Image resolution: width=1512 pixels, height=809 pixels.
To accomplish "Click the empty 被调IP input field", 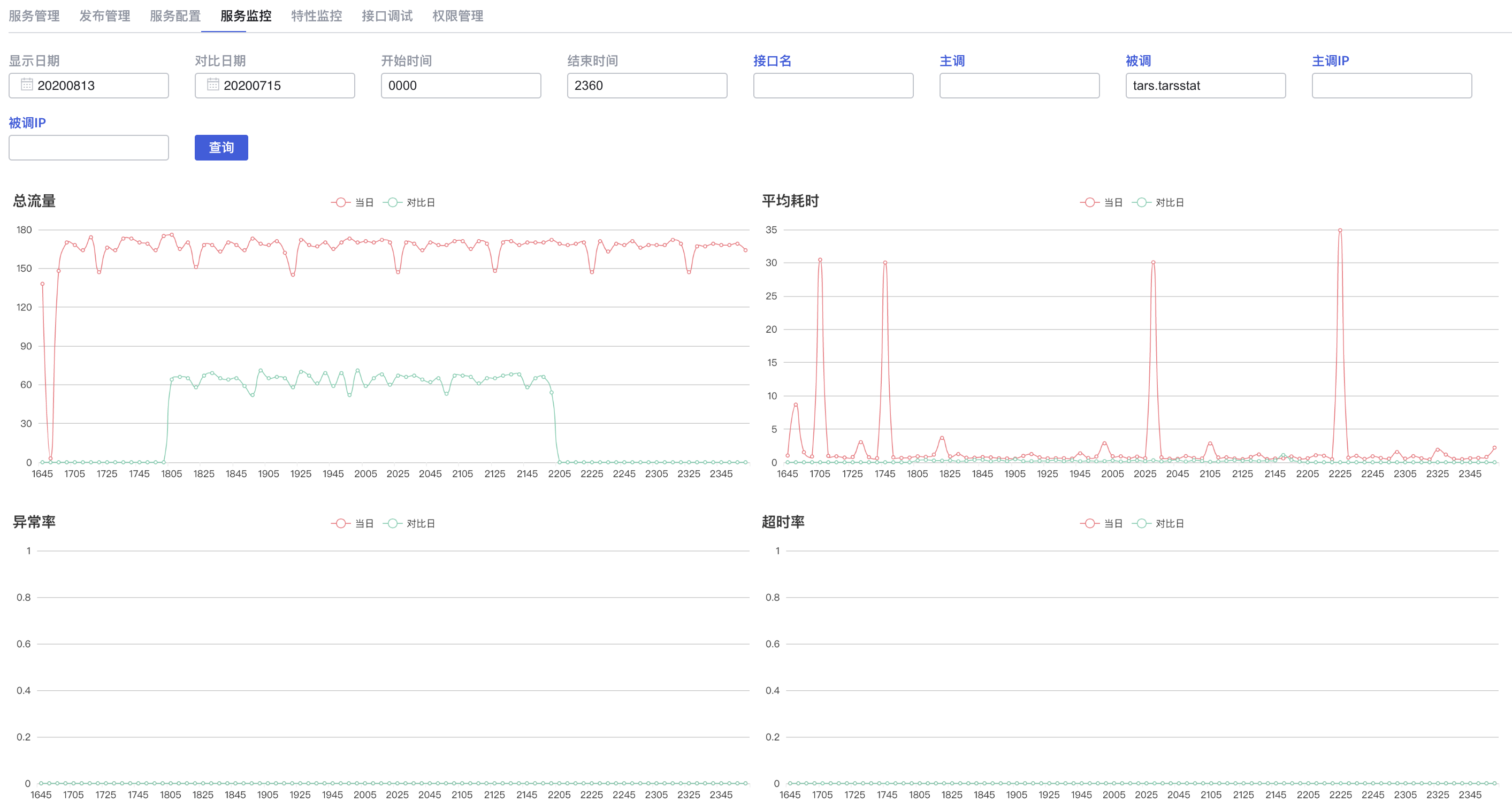I will (x=89, y=148).
